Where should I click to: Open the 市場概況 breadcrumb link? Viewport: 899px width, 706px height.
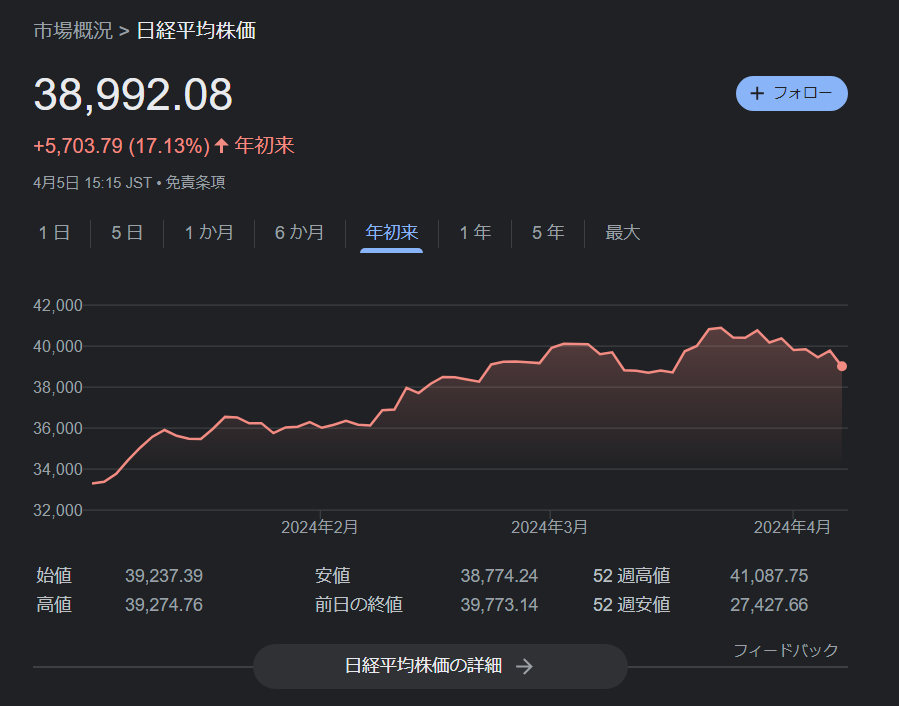73,30
